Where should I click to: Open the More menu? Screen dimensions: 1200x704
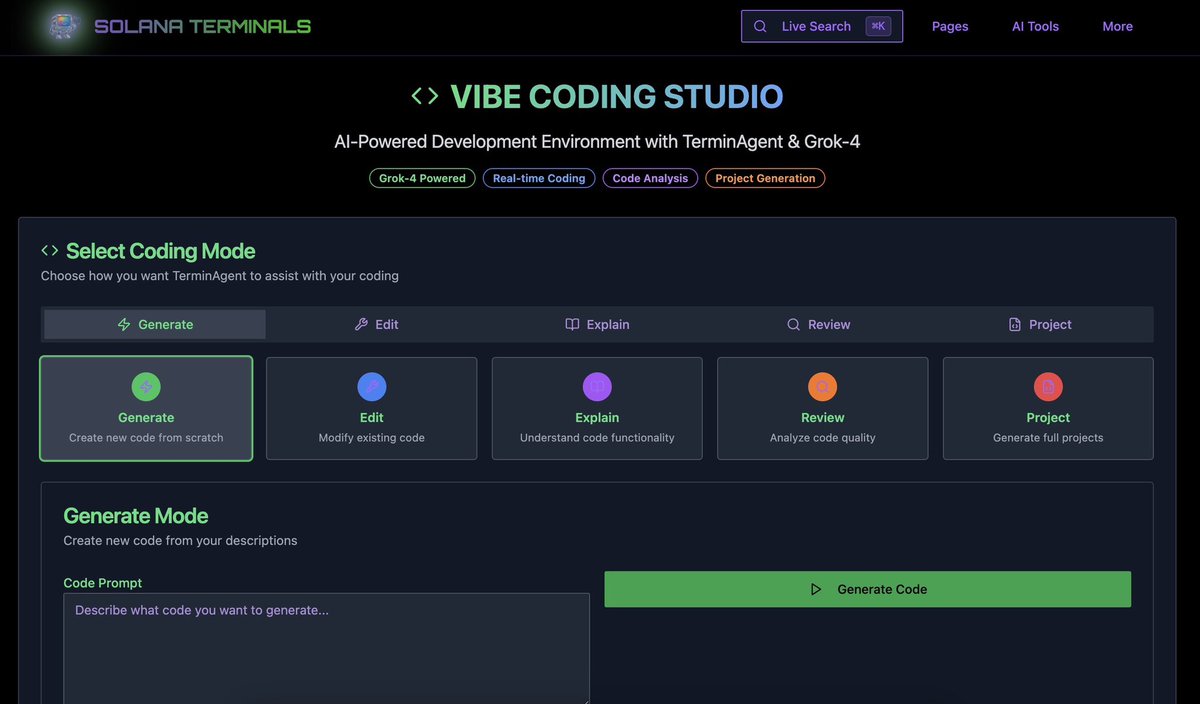tap(1118, 26)
